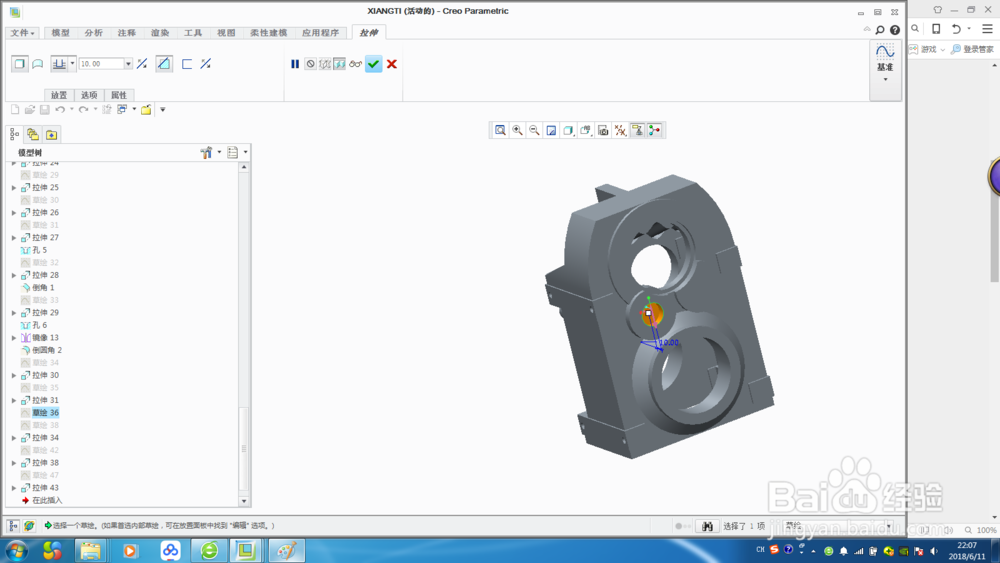Switch to the 柔性建模 ribbon tab

click(268, 33)
